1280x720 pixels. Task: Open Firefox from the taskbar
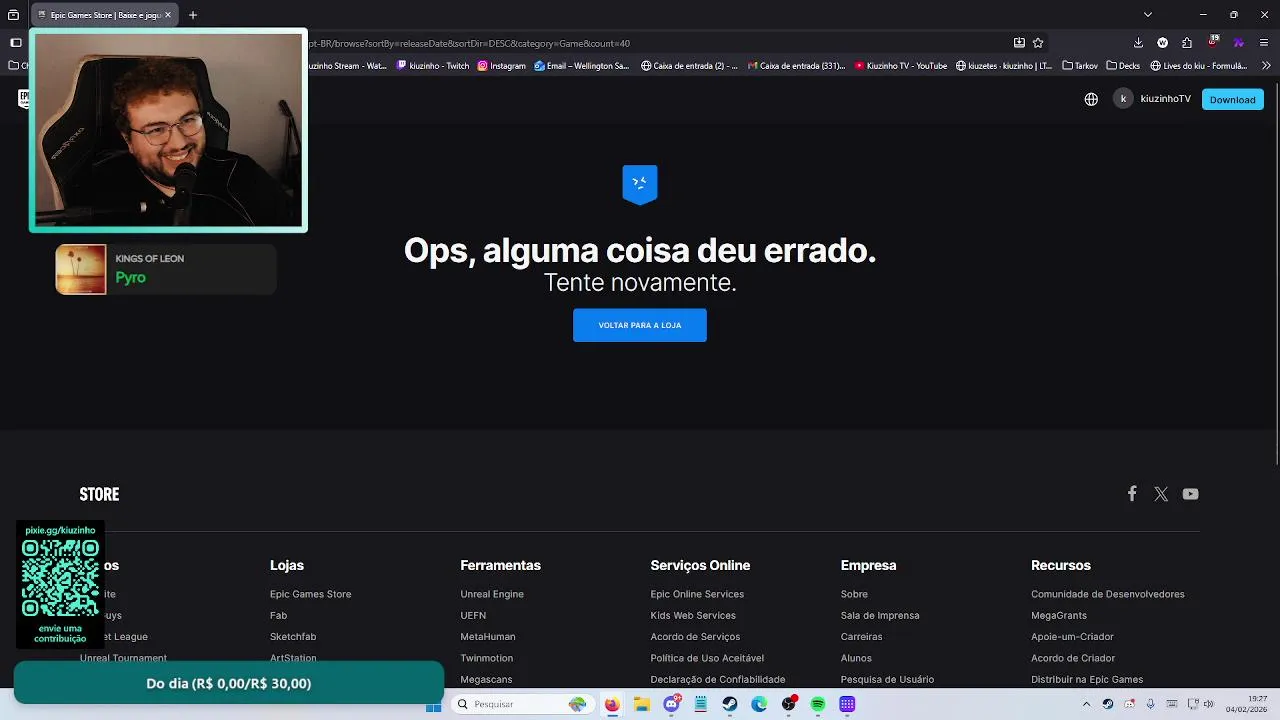(x=612, y=704)
